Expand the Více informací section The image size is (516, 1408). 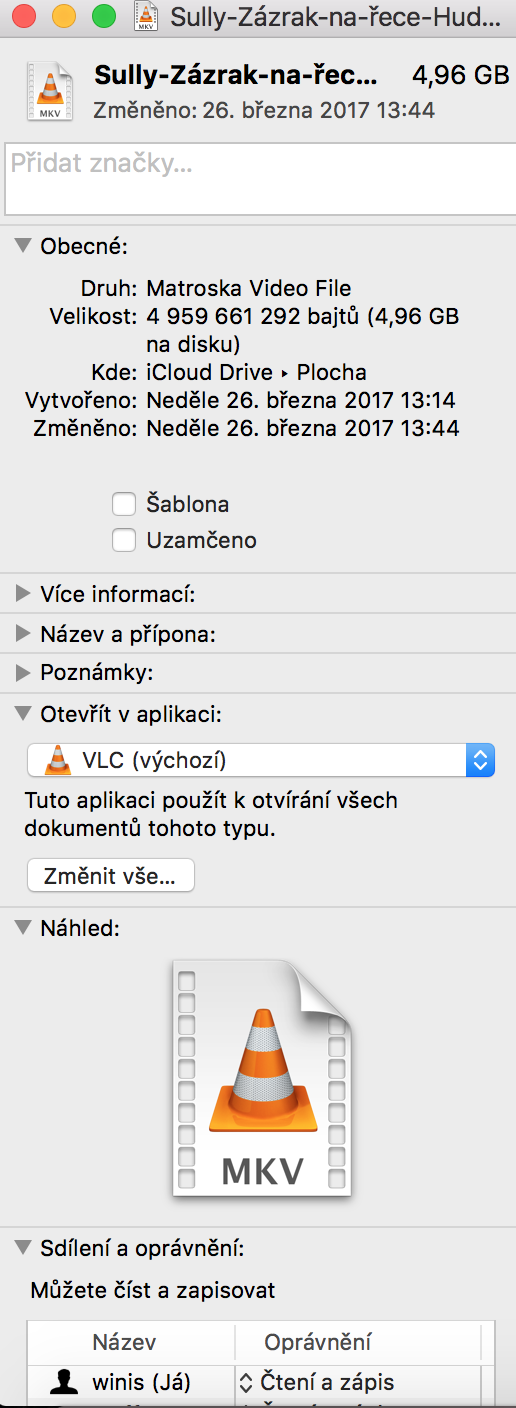(22, 594)
